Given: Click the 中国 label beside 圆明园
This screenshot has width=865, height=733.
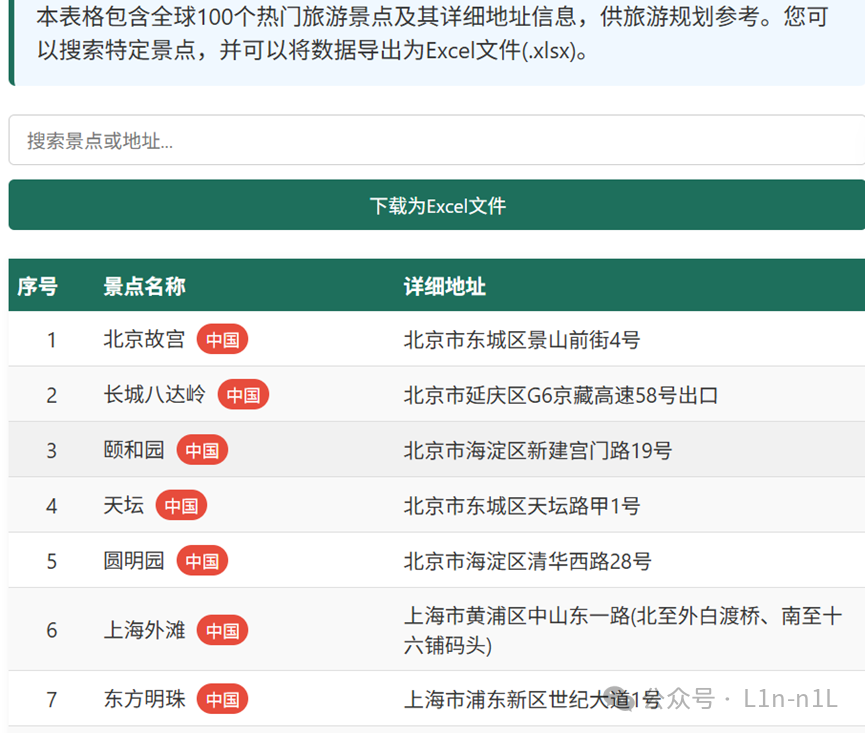Looking at the screenshot, I should pos(201,561).
